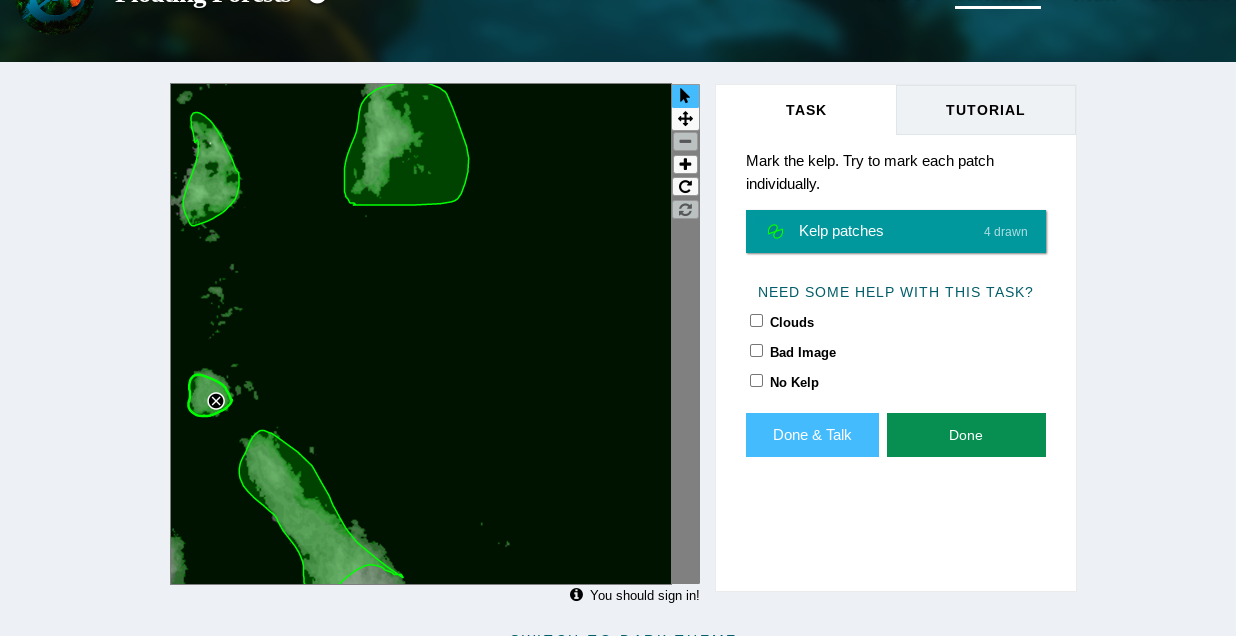Zoom in with the plus icon

[x=685, y=164]
